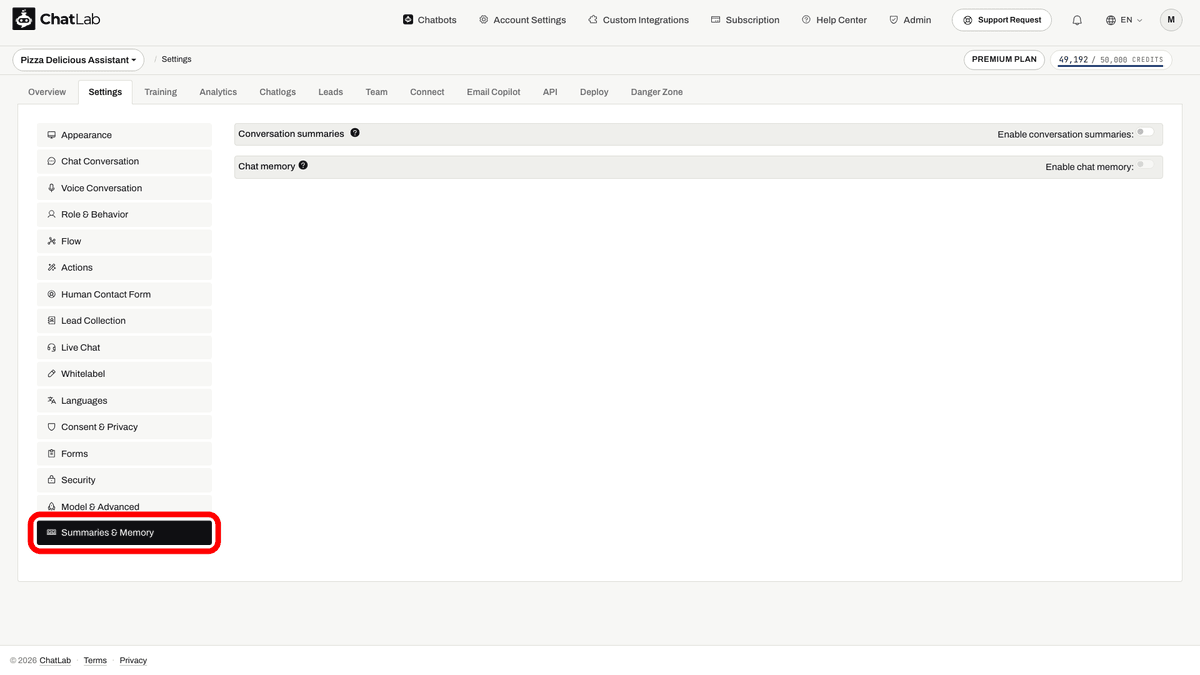
Task: Click the Chat memory heading text
Action: point(267,166)
